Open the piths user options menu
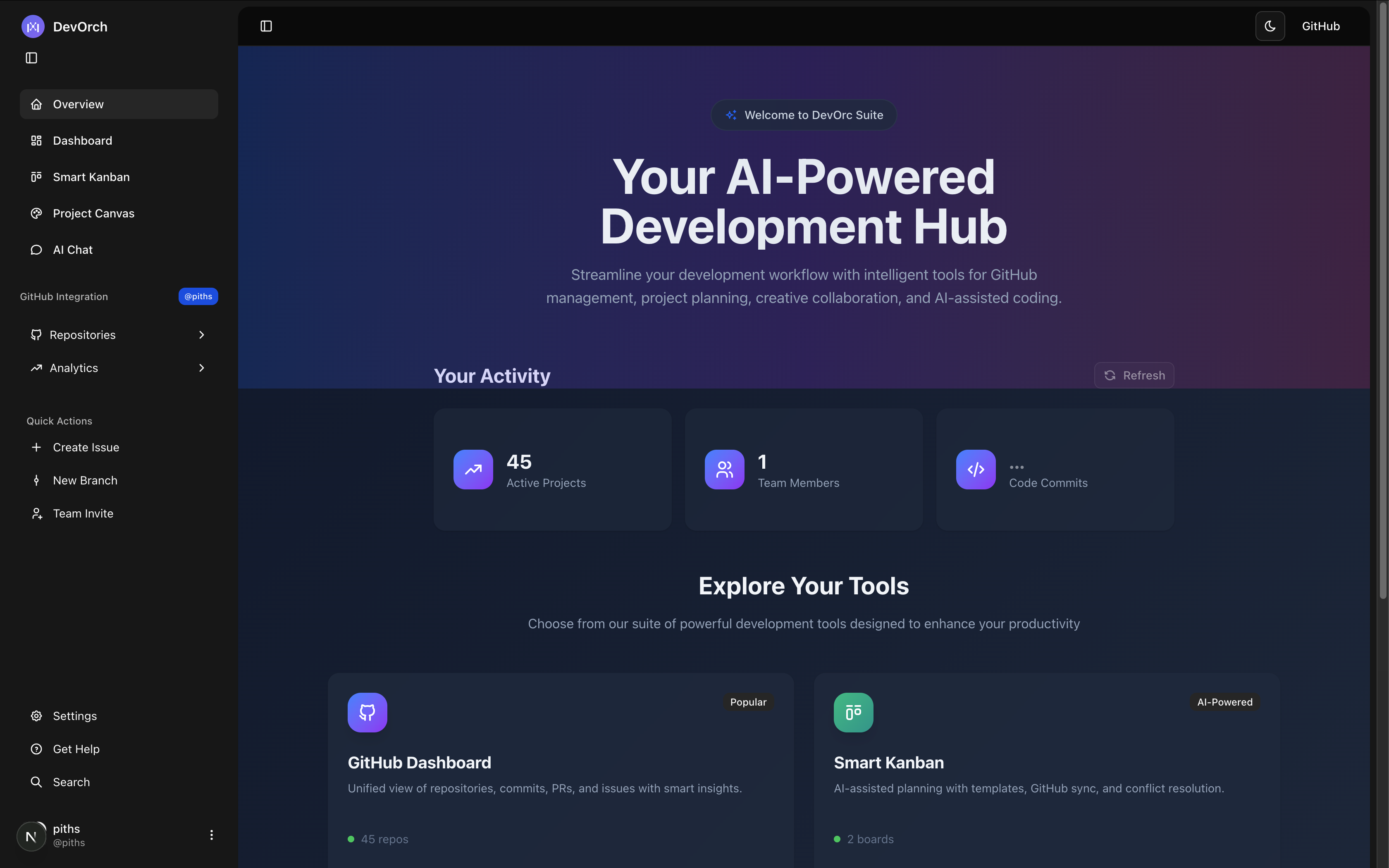The height and width of the screenshot is (868, 1389). [x=211, y=835]
